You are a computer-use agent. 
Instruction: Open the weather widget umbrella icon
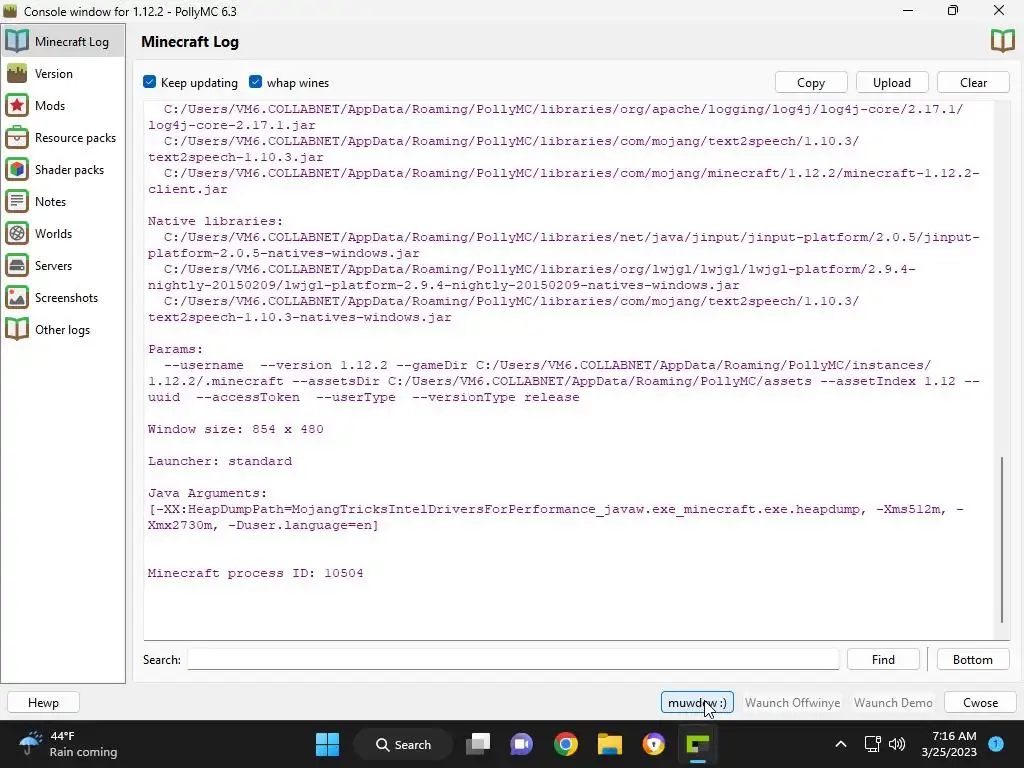click(30, 744)
